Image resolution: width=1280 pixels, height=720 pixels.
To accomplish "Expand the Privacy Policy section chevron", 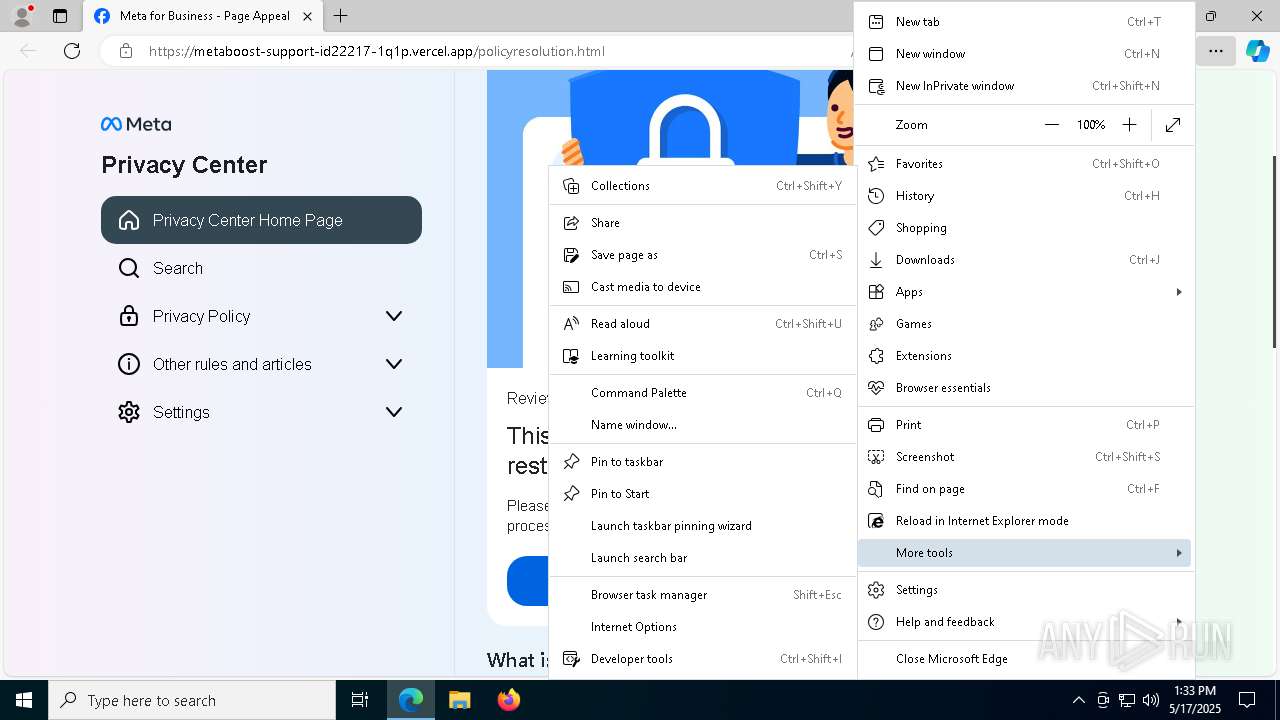I will (394, 316).
